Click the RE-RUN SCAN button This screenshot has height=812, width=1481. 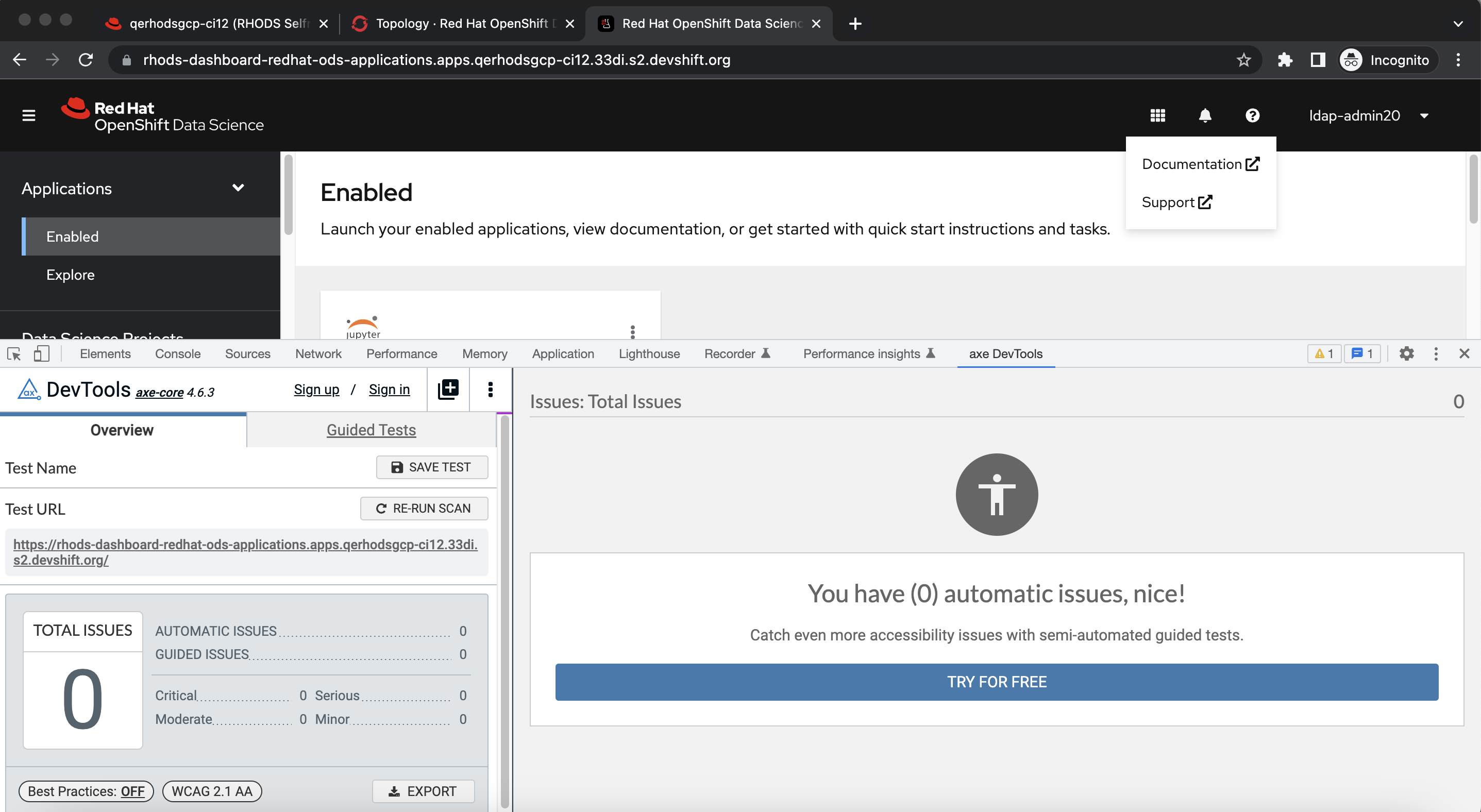pyautogui.click(x=424, y=508)
